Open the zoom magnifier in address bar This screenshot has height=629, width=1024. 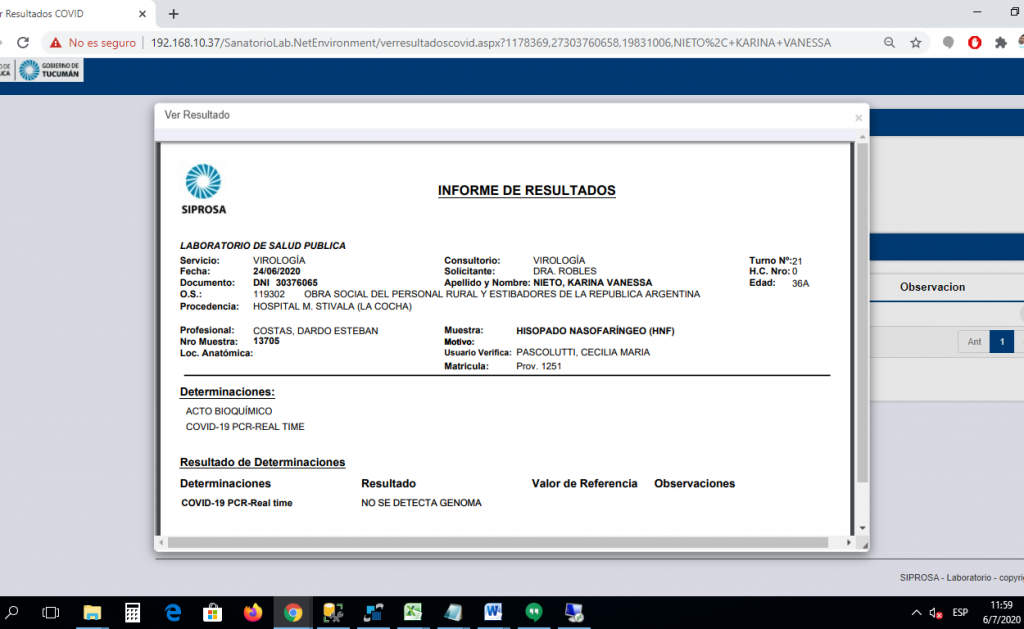point(889,43)
